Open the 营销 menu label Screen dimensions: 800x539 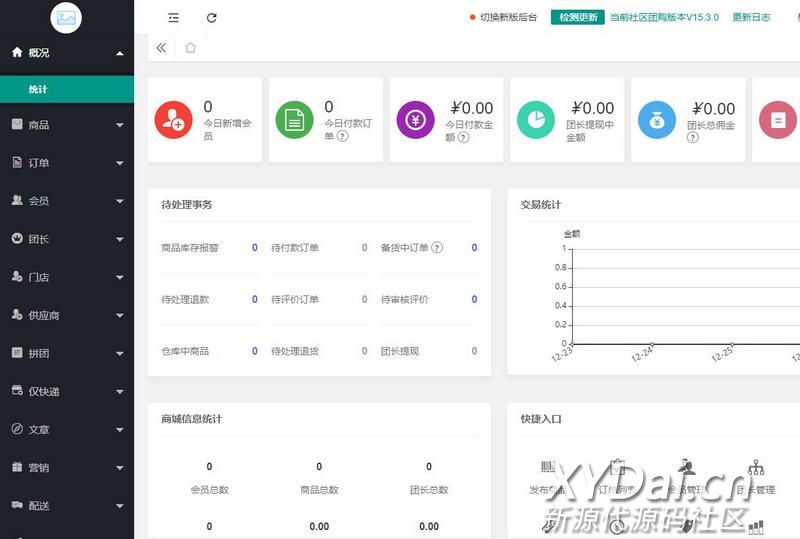39,468
